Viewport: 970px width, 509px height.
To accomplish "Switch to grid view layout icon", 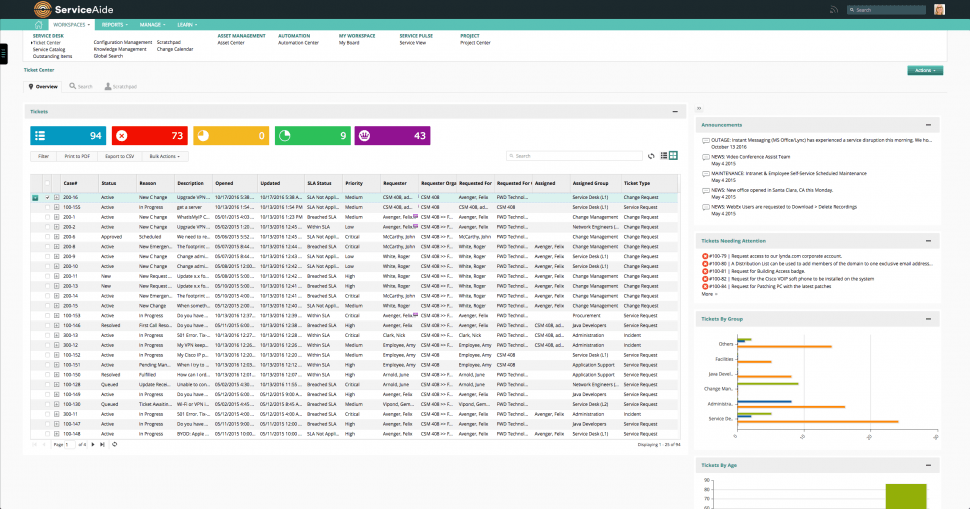I will coord(673,156).
